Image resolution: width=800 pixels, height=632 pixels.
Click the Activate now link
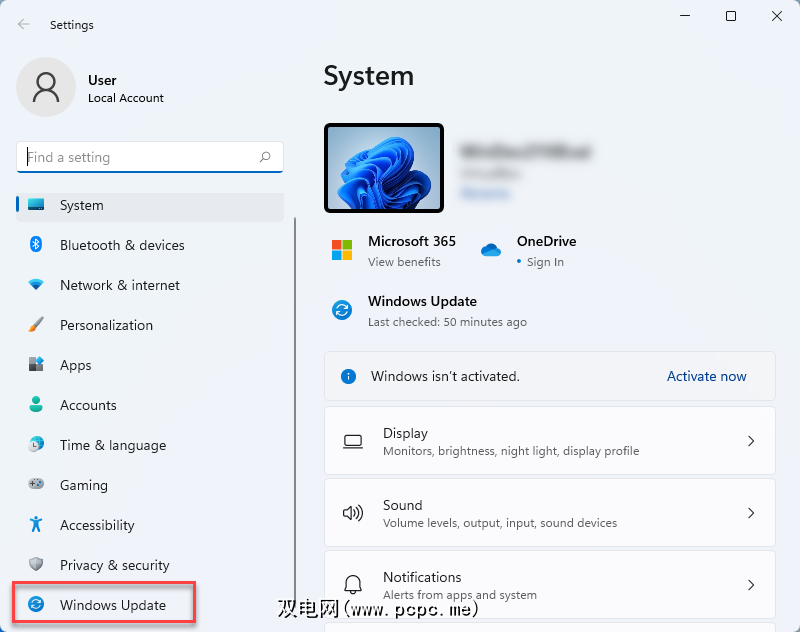pos(707,376)
